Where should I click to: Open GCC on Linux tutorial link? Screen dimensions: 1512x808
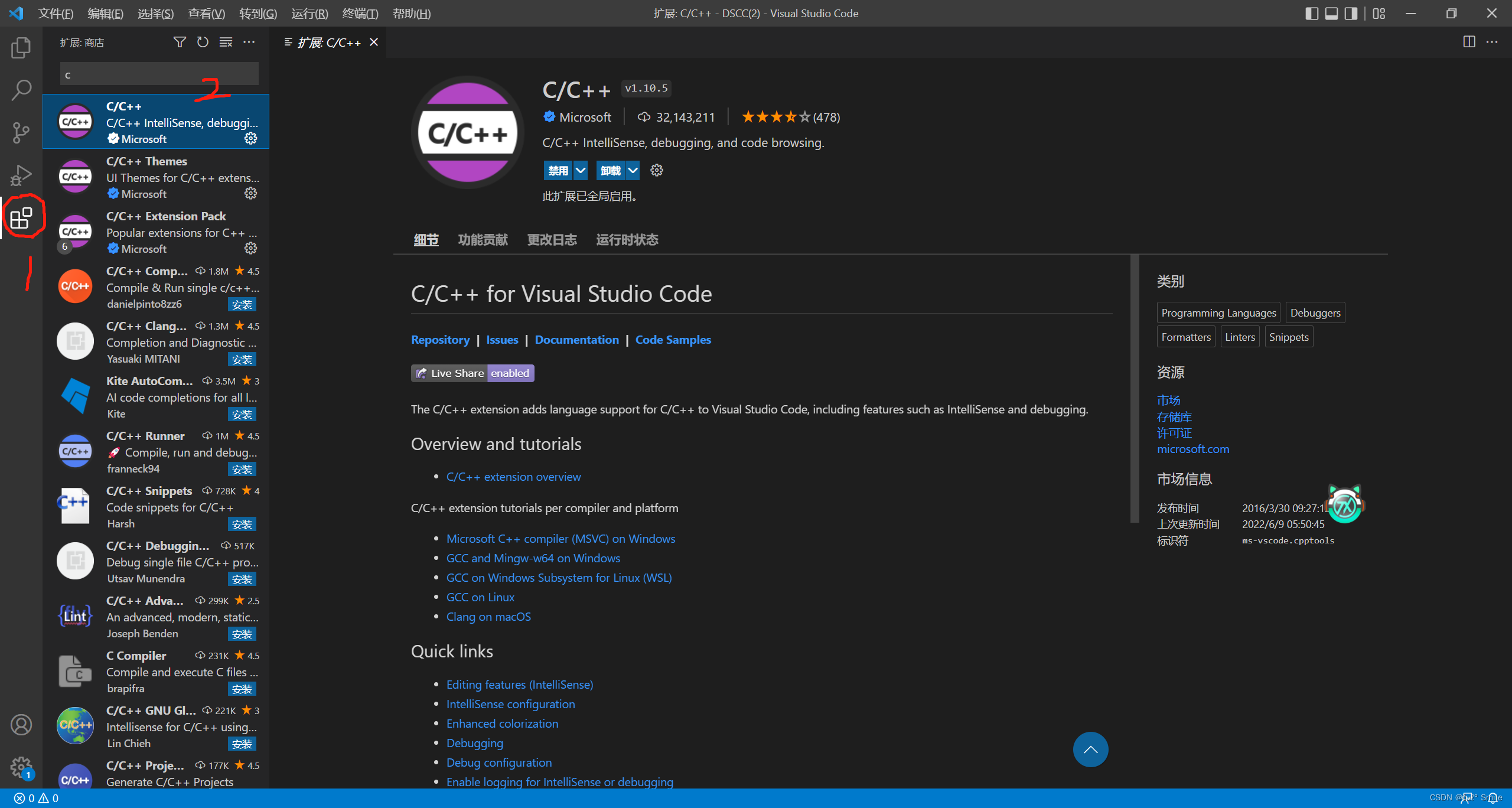click(480, 597)
